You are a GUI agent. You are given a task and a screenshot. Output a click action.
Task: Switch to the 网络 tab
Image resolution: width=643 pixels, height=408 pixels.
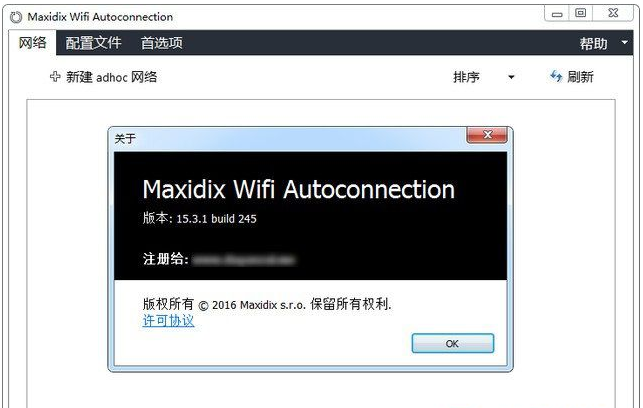click(32, 43)
